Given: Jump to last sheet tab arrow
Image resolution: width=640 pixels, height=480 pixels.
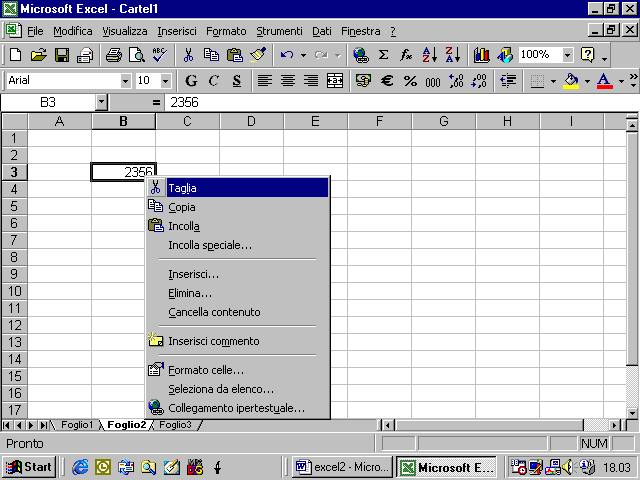Looking at the screenshot, I should 43,425.
